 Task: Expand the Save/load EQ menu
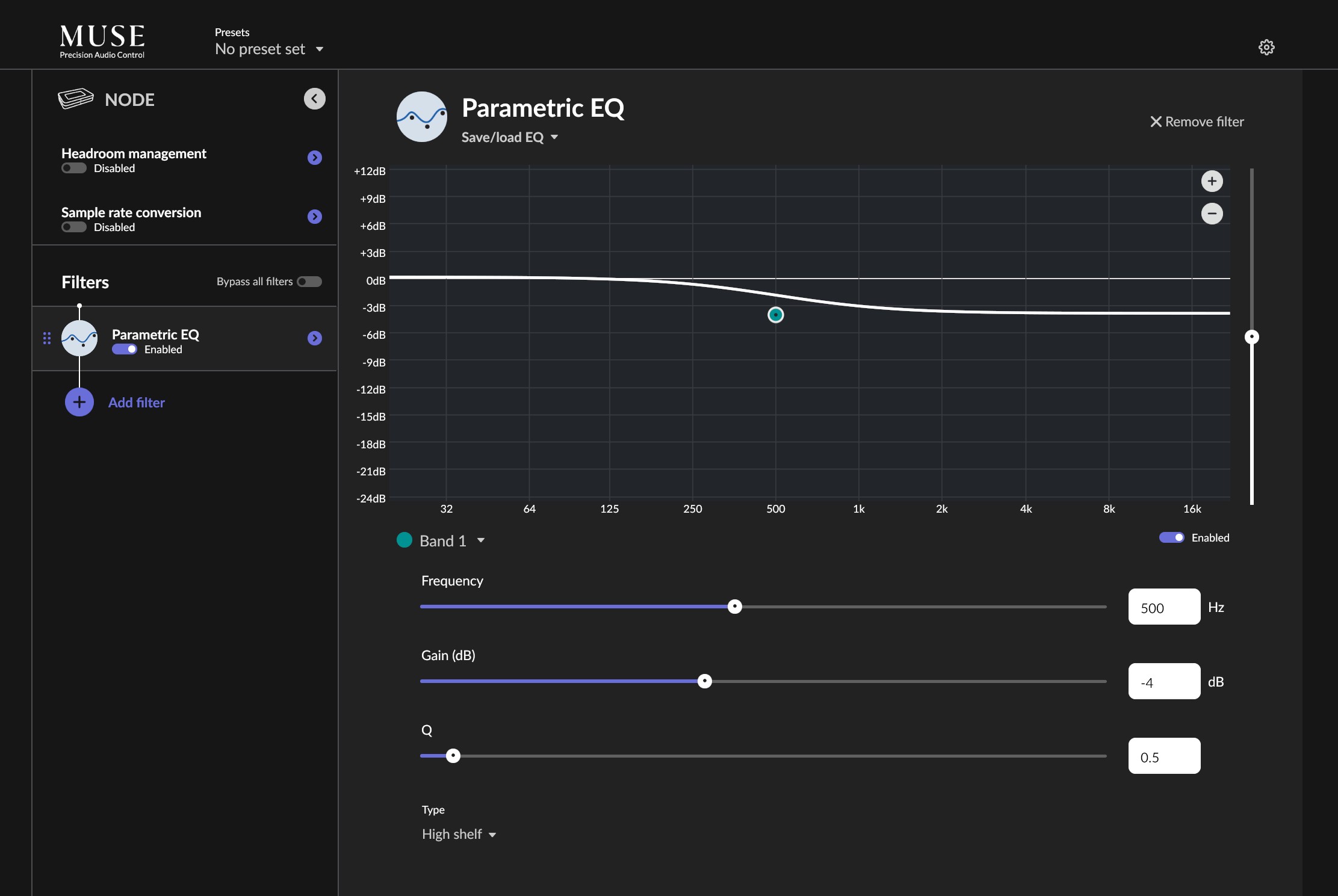coord(510,137)
